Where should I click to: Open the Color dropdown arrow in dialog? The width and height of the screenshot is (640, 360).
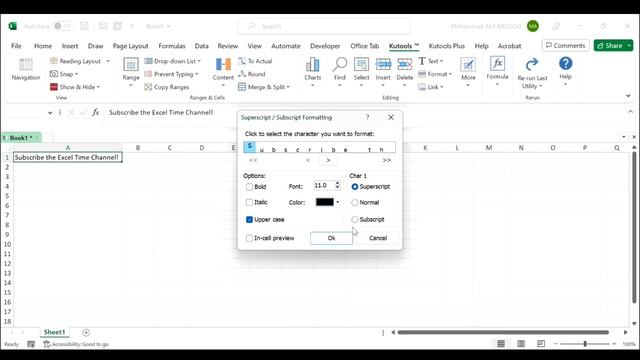click(338, 202)
